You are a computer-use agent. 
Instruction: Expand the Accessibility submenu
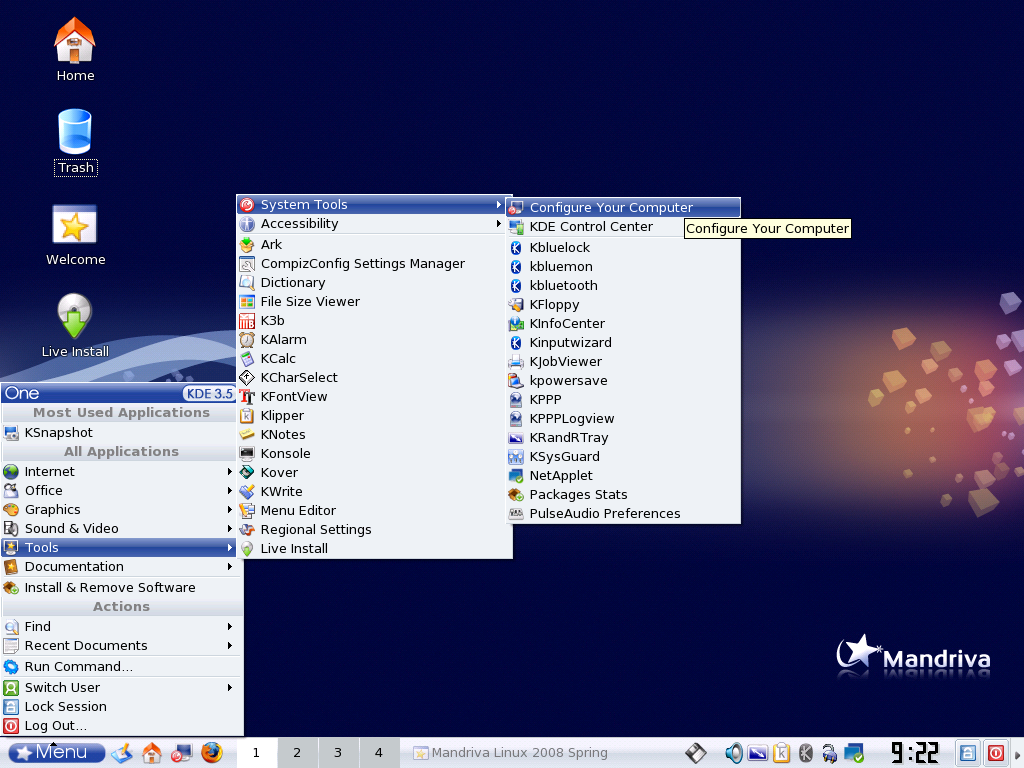pyautogui.click(x=300, y=224)
